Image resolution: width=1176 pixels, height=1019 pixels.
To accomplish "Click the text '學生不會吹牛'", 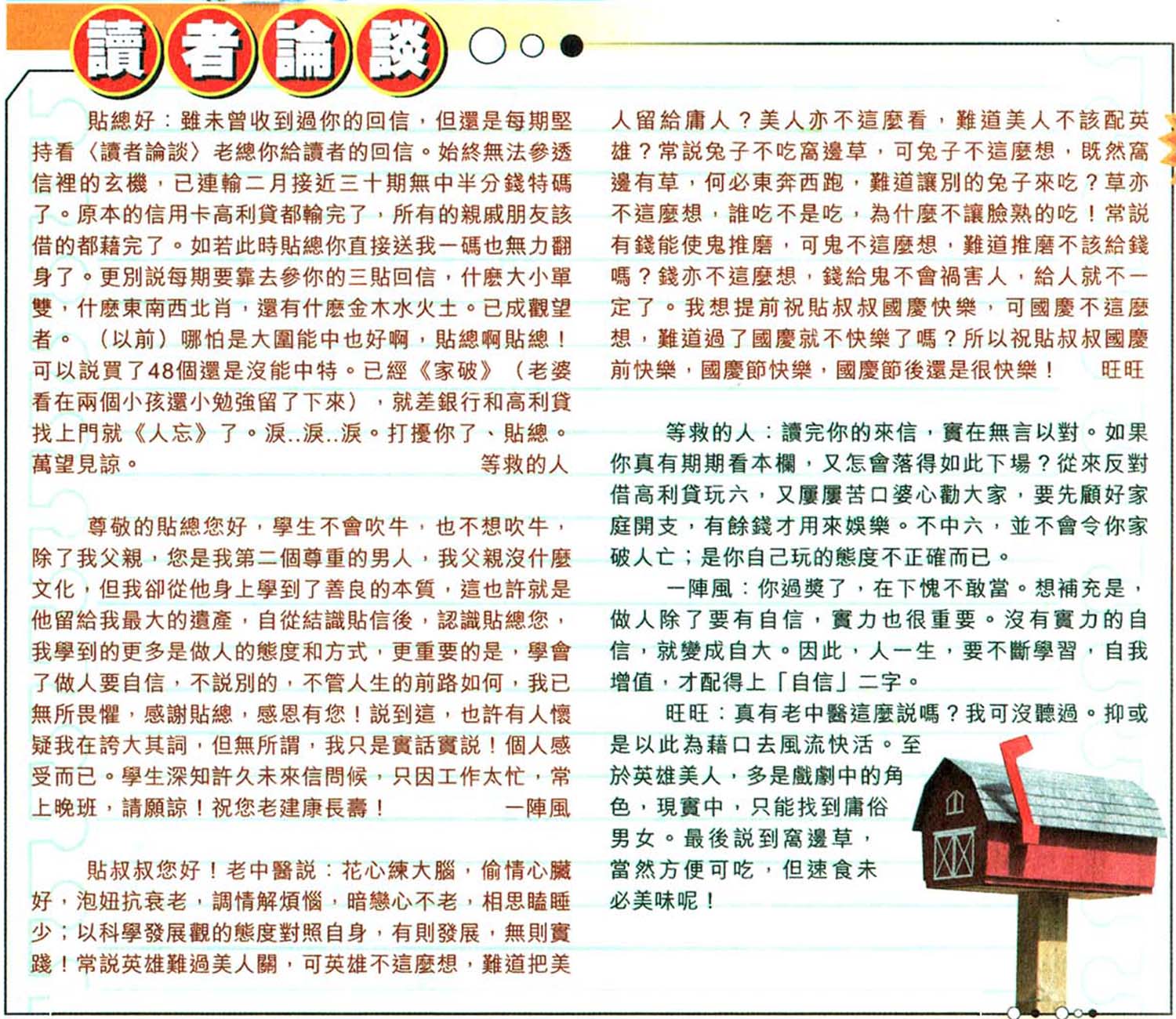I will (x=341, y=527).
